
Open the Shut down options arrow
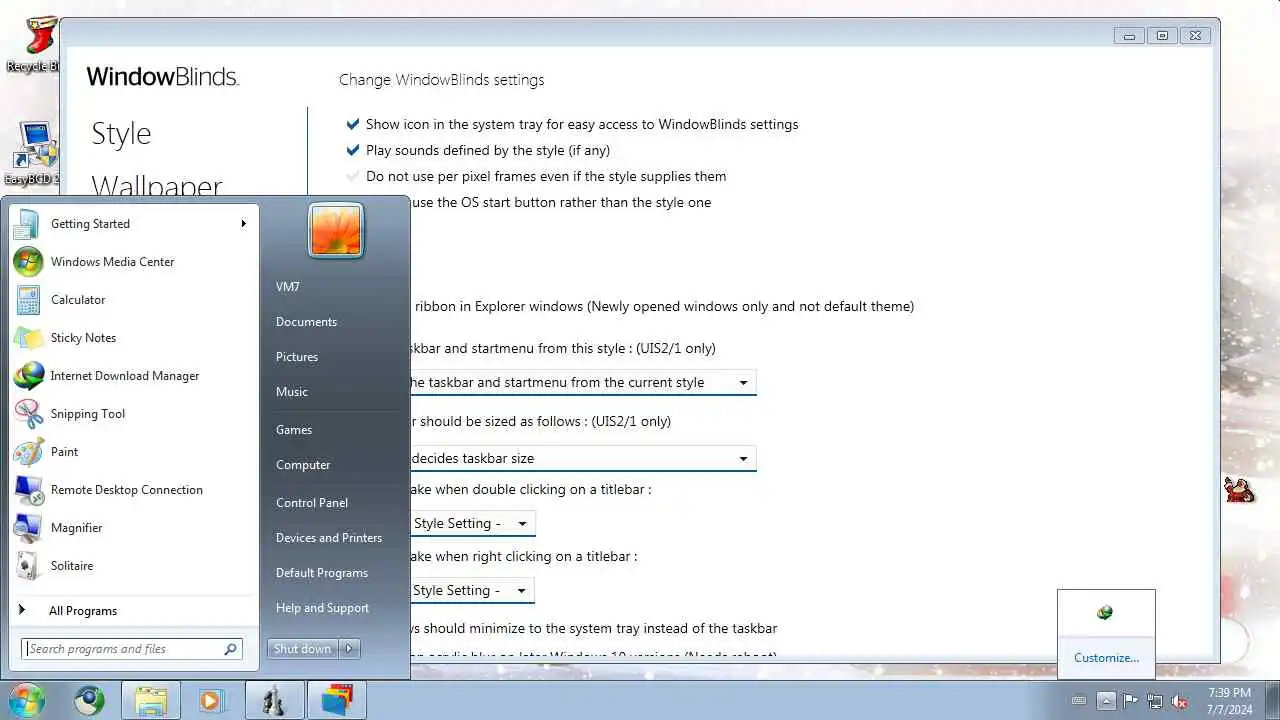pyautogui.click(x=349, y=649)
